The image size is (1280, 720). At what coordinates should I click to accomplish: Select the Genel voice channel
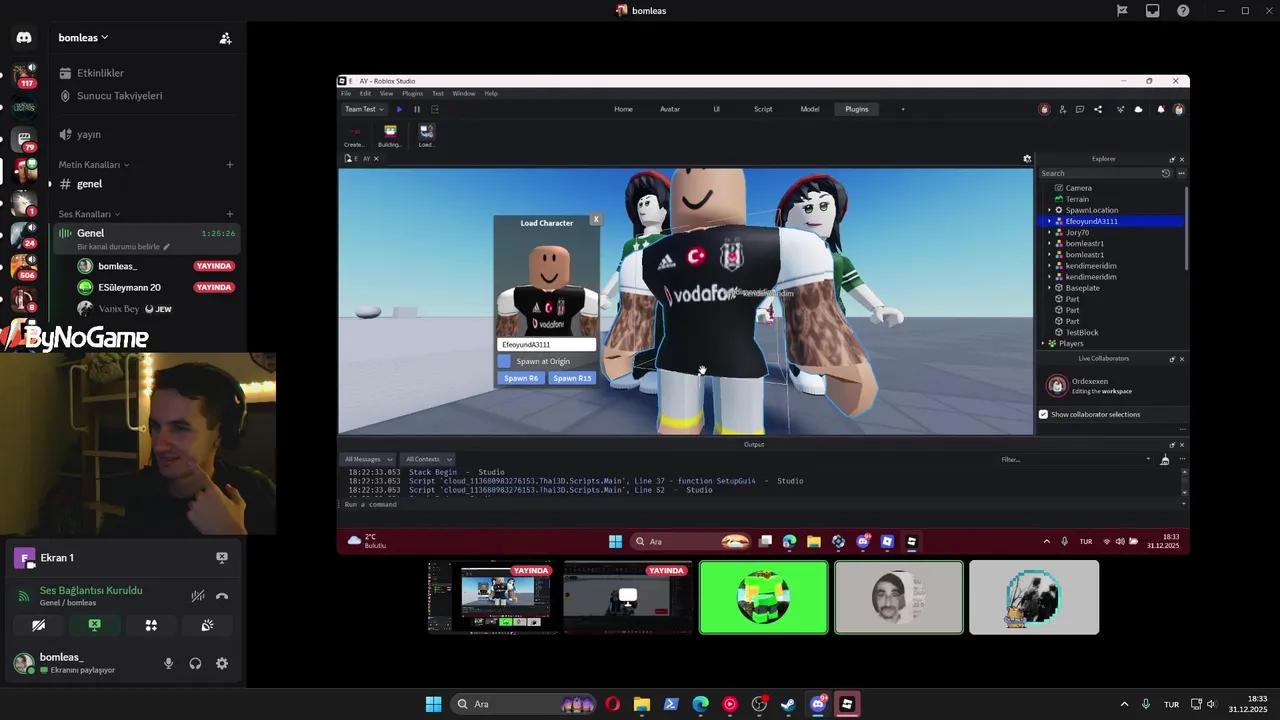pos(145,238)
